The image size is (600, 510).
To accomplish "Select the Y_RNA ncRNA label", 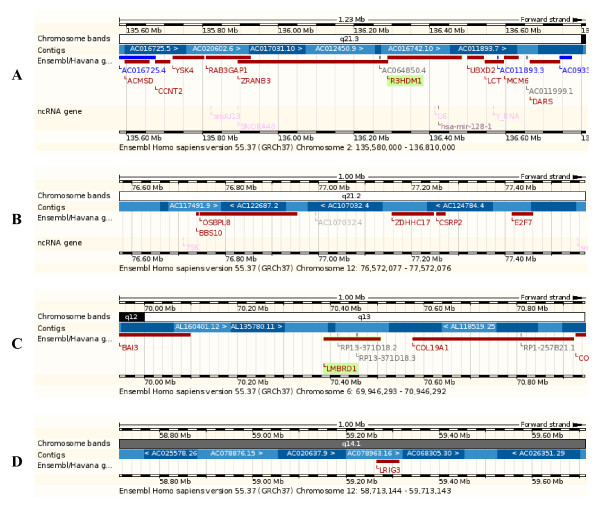I will (x=508, y=116).
